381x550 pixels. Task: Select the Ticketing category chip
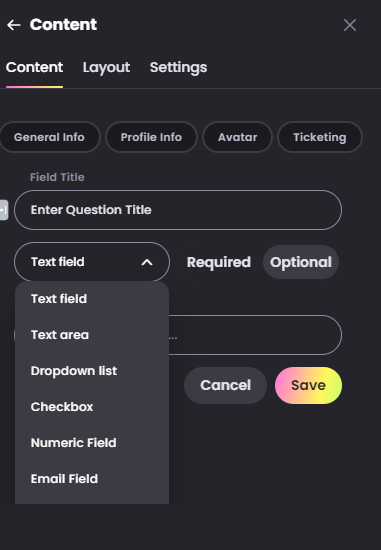point(320,137)
